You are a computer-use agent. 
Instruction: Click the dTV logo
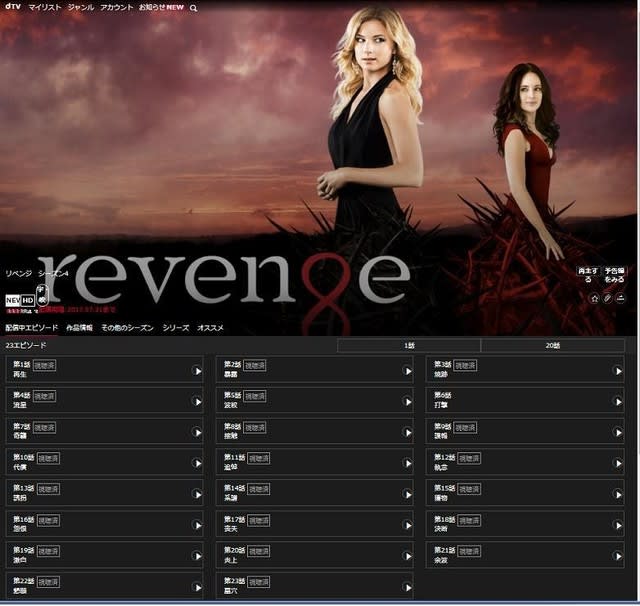pyautogui.click(x=13, y=7)
